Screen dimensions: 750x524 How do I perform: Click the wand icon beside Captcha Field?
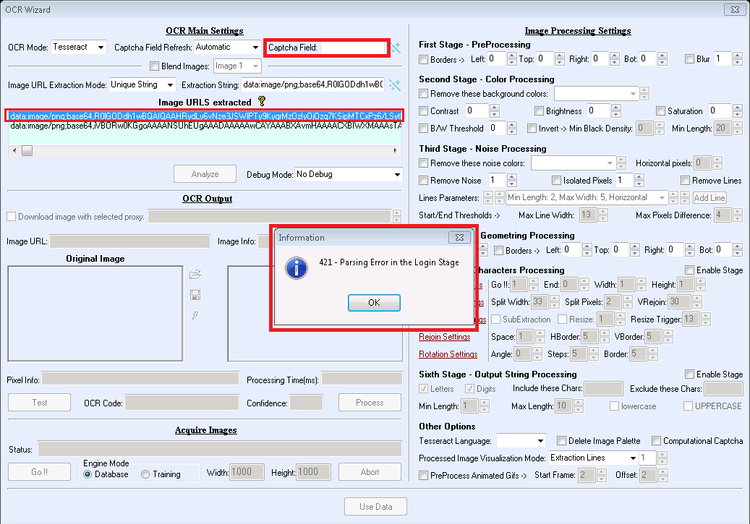pyautogui.click(x=396, y=48)
